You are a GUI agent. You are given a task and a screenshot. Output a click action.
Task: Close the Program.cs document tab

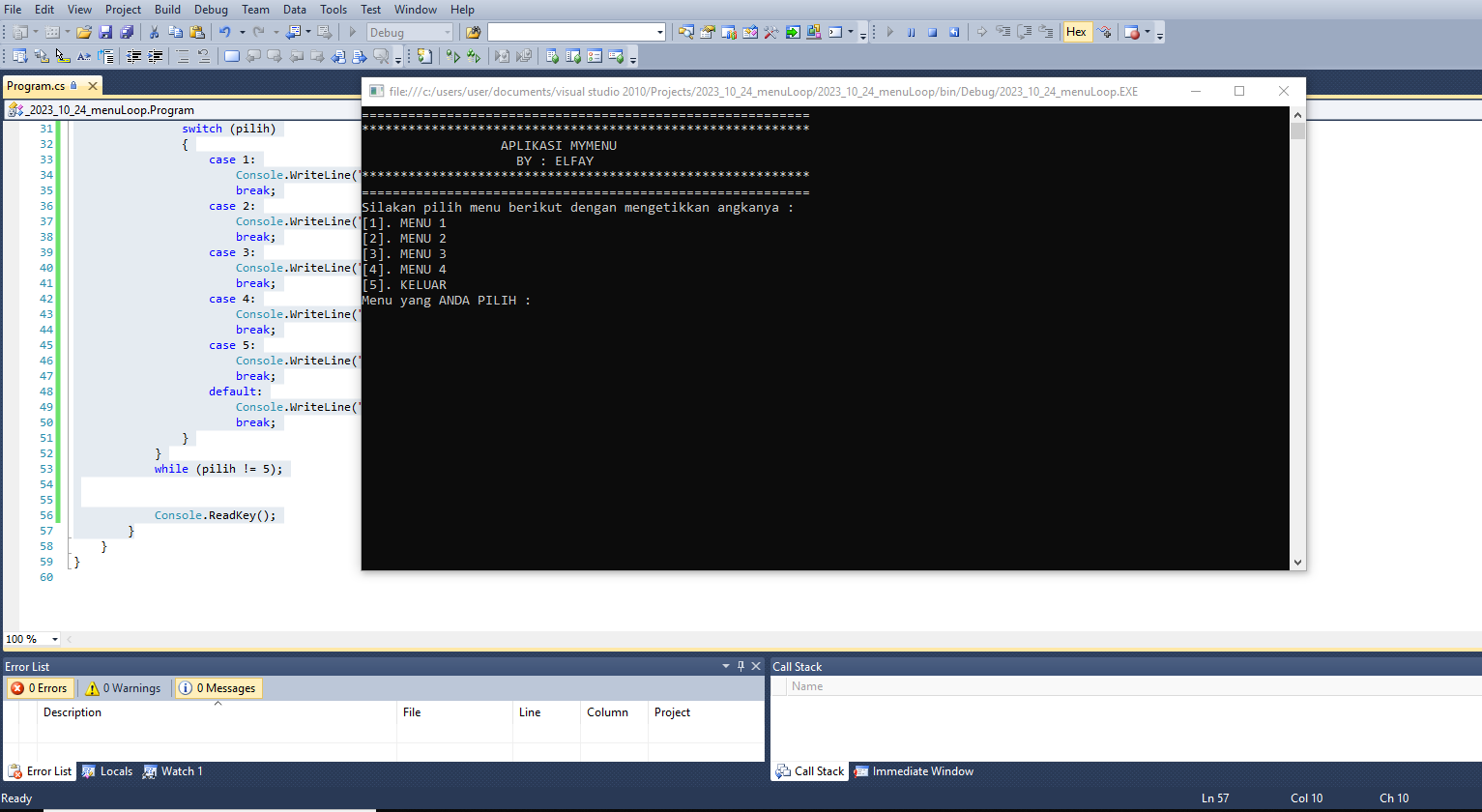(x=93, y=86)
